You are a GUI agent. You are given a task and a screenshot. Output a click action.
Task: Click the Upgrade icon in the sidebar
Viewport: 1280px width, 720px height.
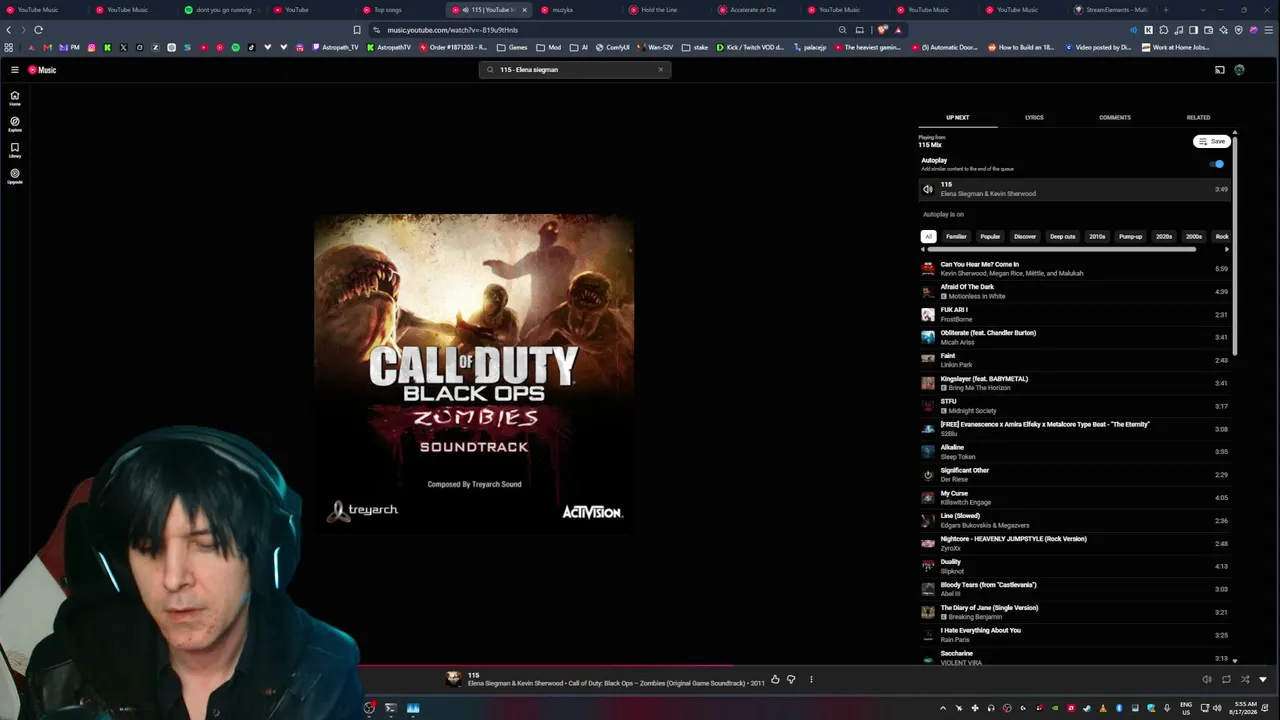(15, 176)
